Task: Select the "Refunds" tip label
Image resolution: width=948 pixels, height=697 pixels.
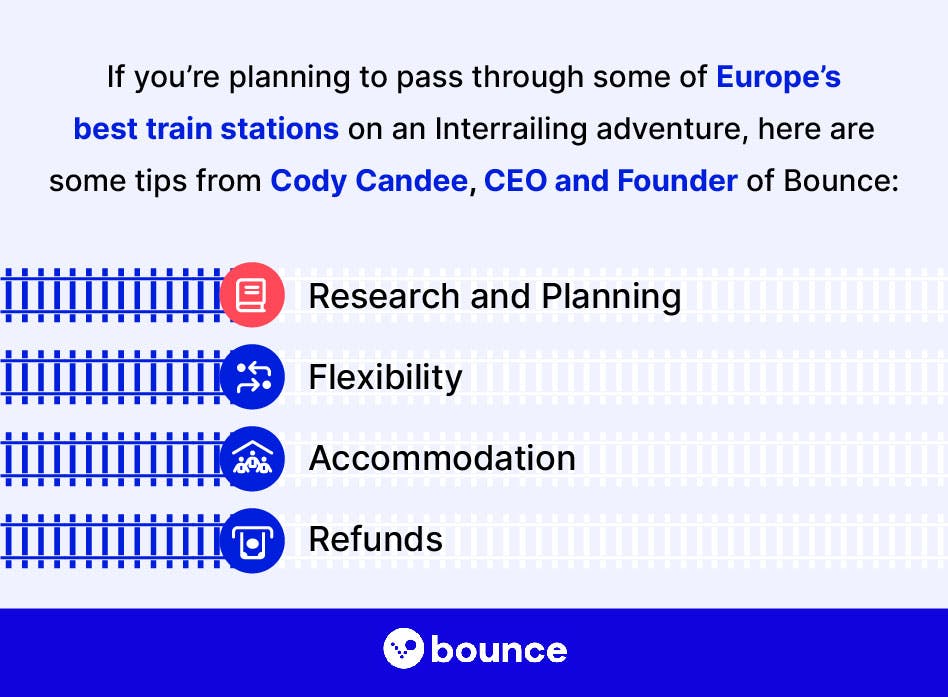Action: [375, 539]
